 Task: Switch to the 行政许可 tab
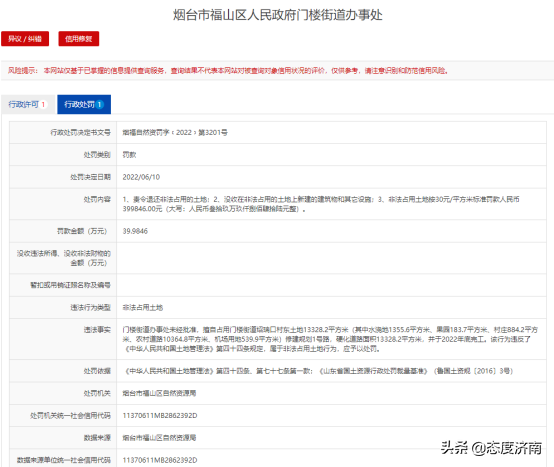coord(28,104)
